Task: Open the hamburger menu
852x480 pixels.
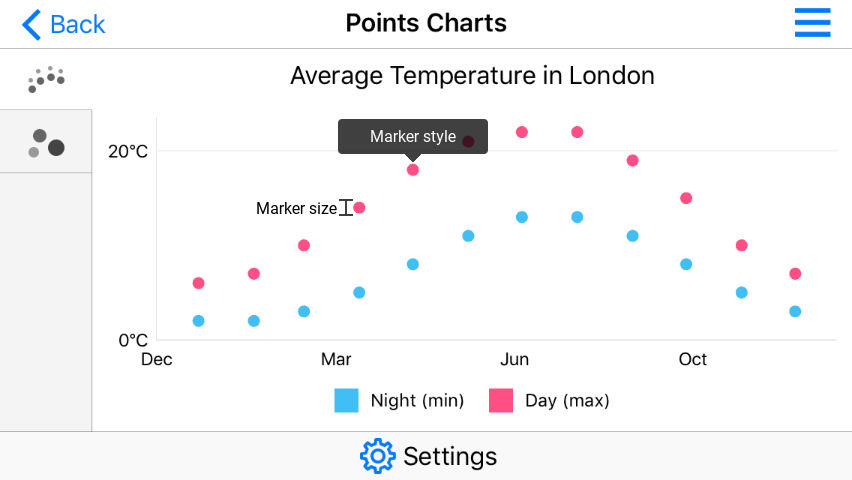Action: point(812,23)
